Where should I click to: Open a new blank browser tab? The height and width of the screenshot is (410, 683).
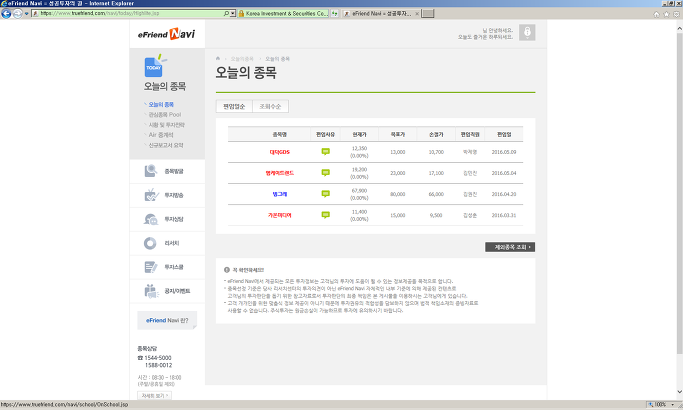click(x=428, y=14)
